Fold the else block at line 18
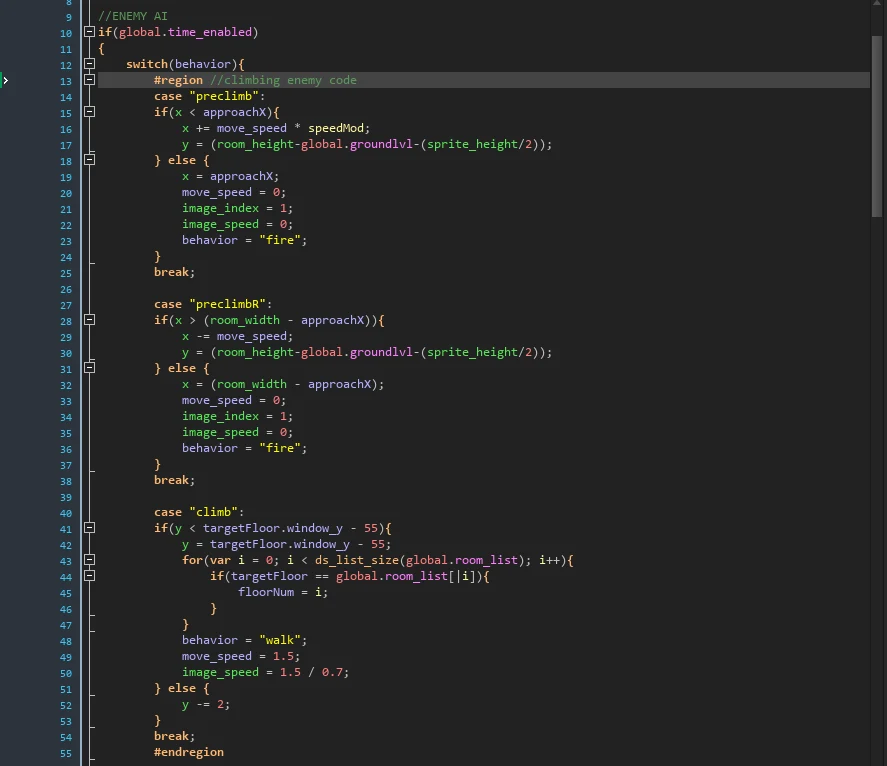This screenshot has width=887, height=766. point(89,160)
